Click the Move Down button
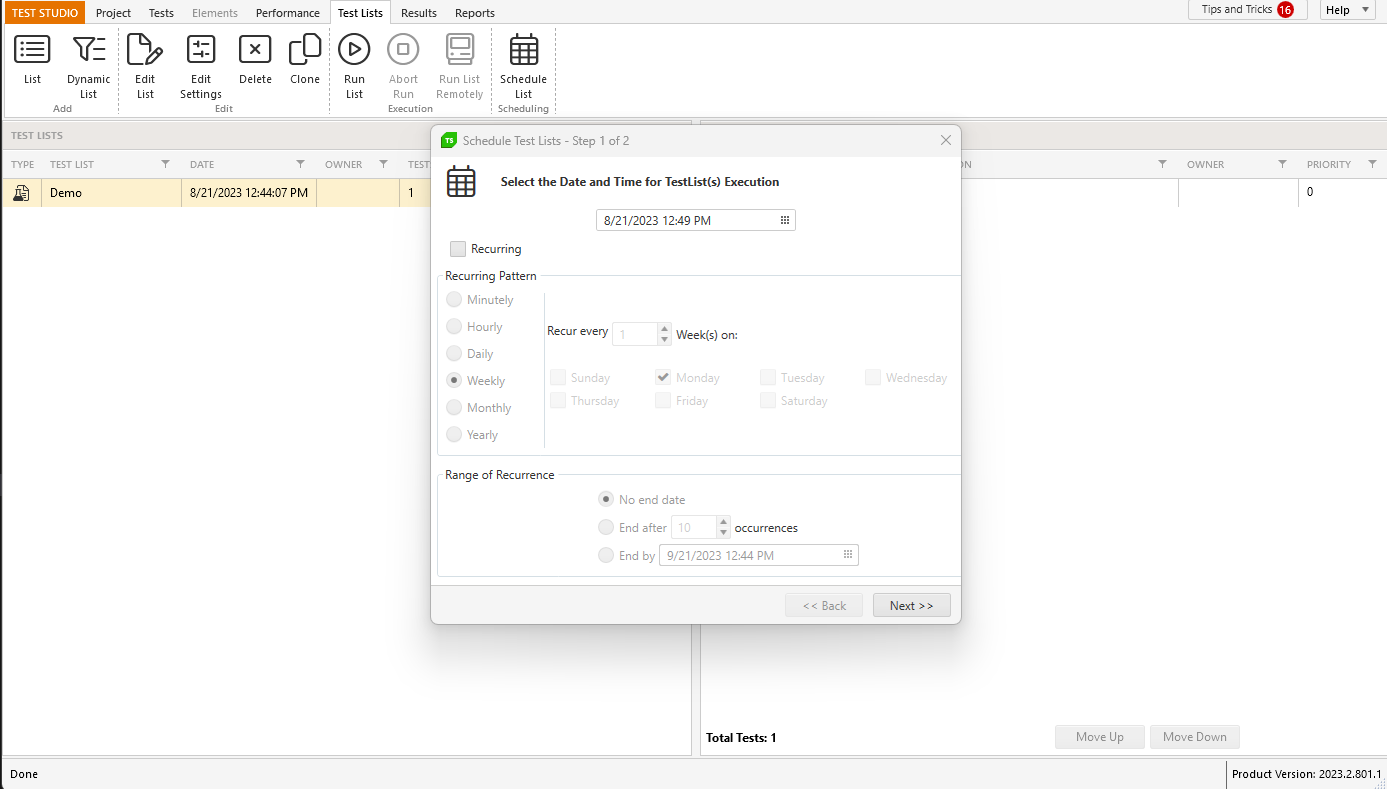The height and width of the screenshot is (789, 1387). 1195,737
